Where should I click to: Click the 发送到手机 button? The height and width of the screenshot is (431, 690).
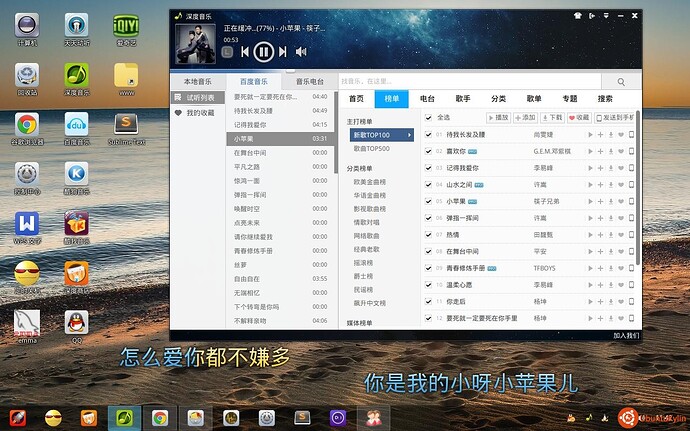coord(615,118)
